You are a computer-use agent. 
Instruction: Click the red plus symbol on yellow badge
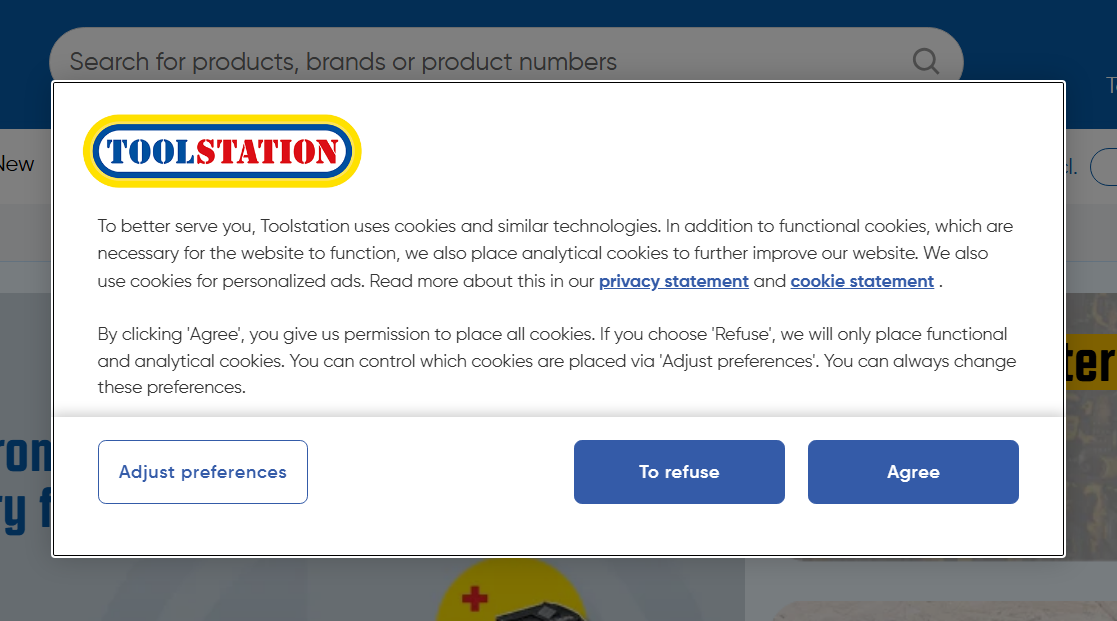[474, 599]
